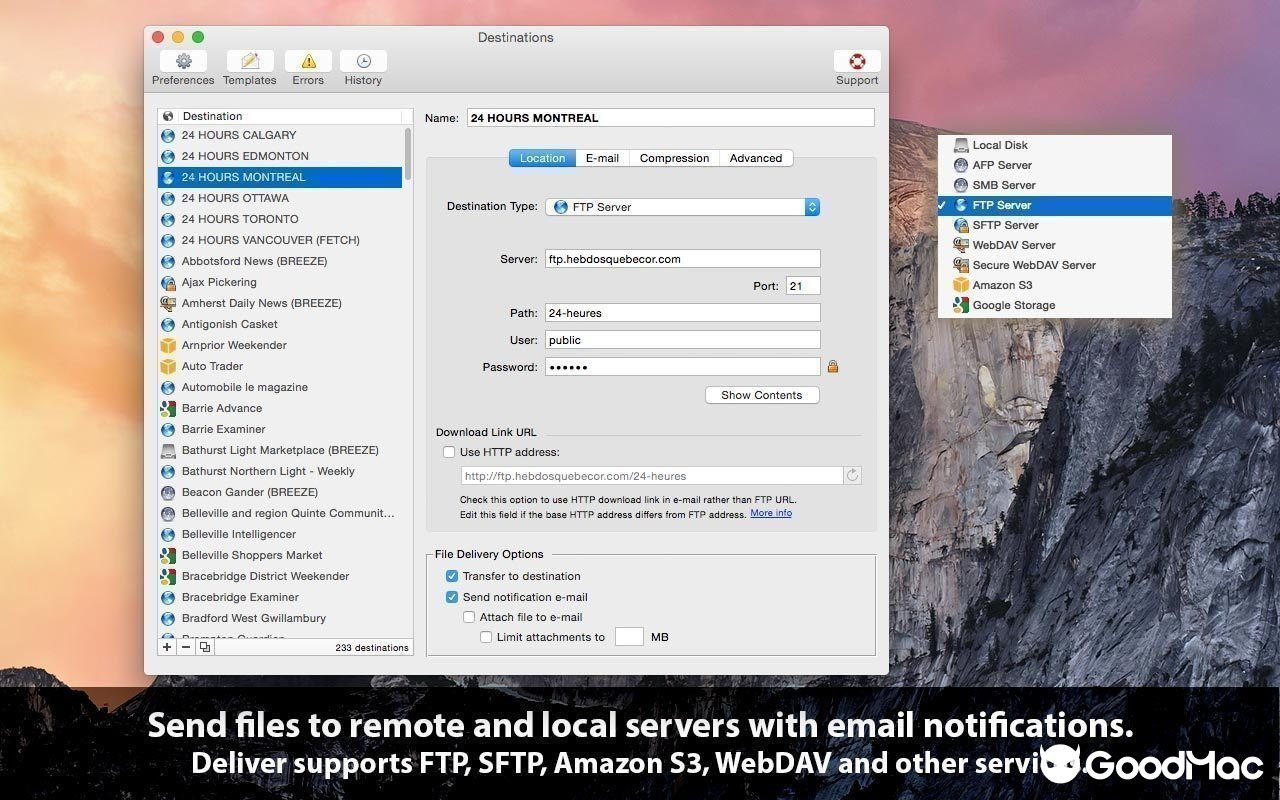Refresh the HTTP download link URL

pos(852,475)
